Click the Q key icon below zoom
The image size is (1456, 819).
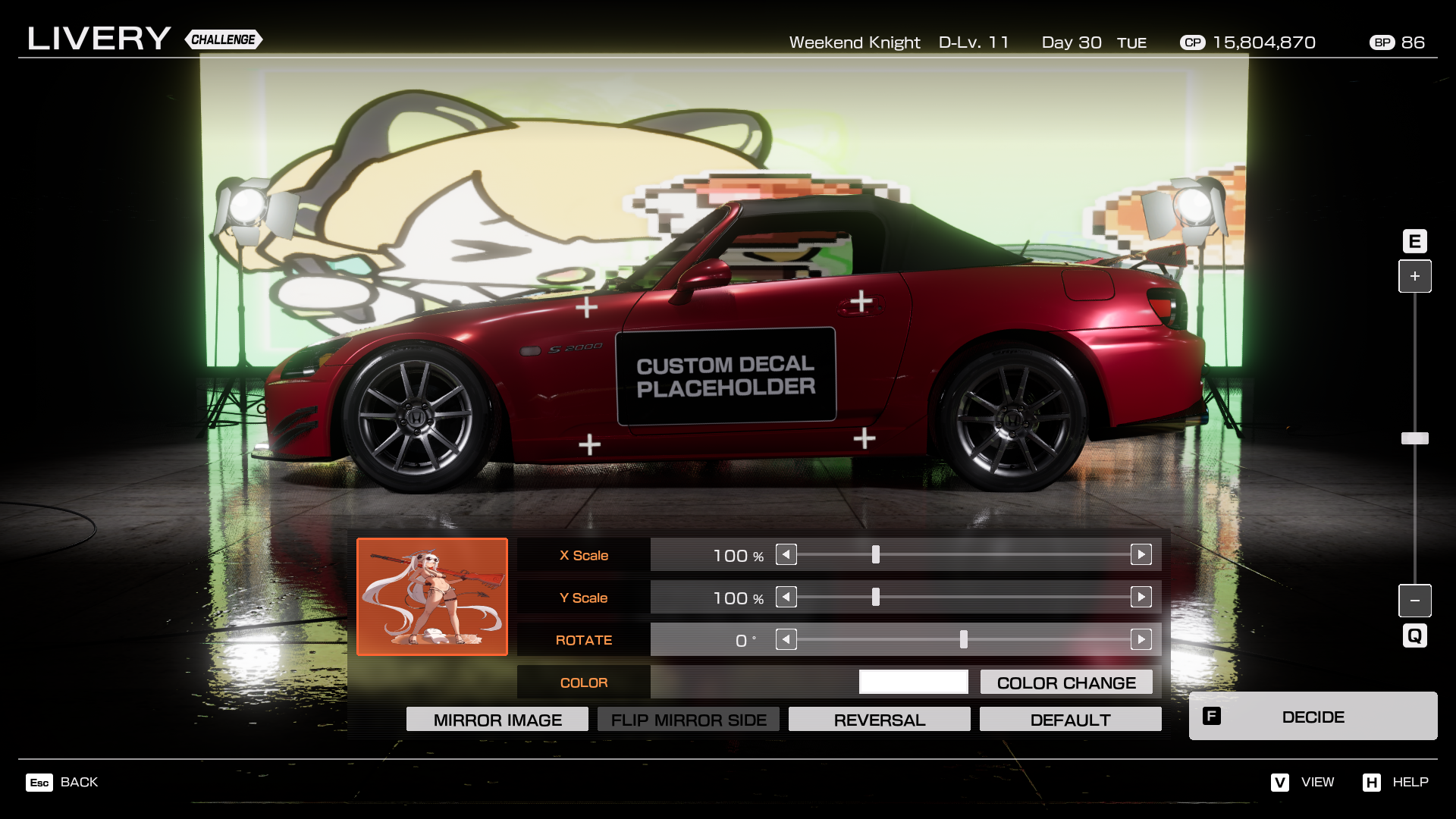tap(1414, 635)
